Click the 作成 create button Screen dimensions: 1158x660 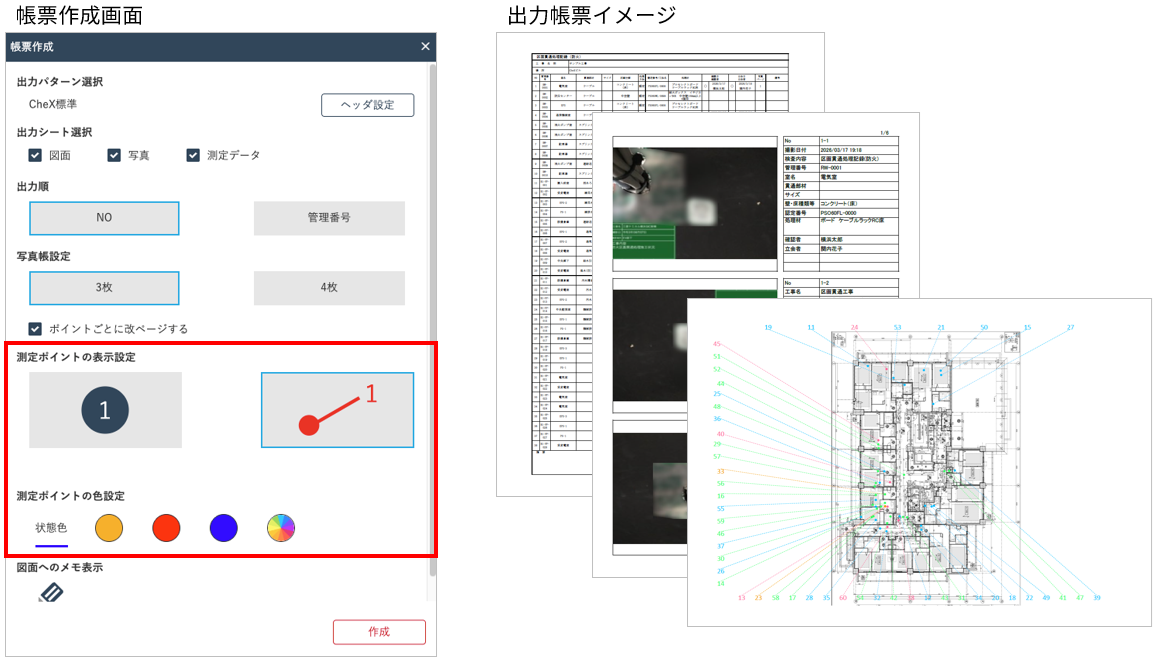(379, 632)
